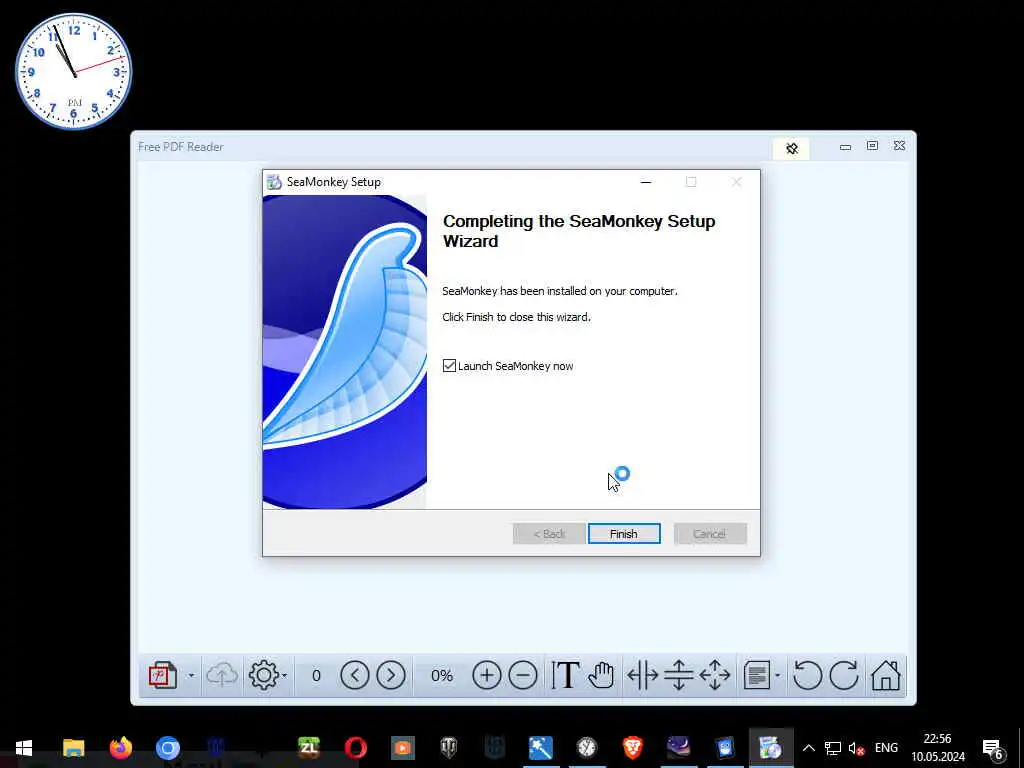The height and width of the screenshot is (768, 1024).
Task: Choose page layout view icon
Action: tap(758, 675)
